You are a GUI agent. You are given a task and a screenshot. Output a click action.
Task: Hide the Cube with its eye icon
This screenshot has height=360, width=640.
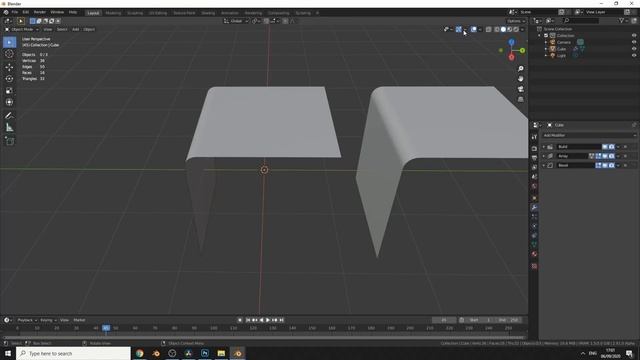pos(634,49)
